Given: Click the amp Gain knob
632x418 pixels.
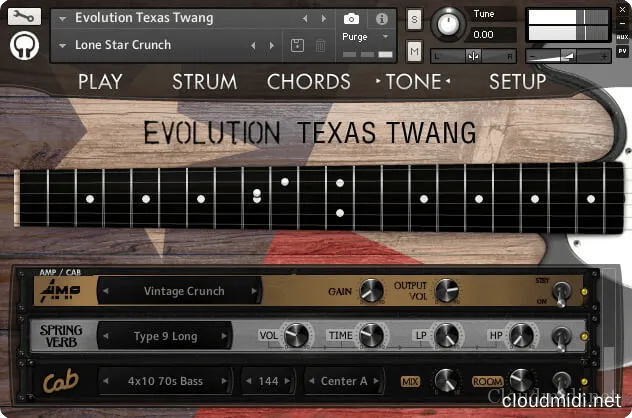Looking at the screenshot, I should click(372, 291).
